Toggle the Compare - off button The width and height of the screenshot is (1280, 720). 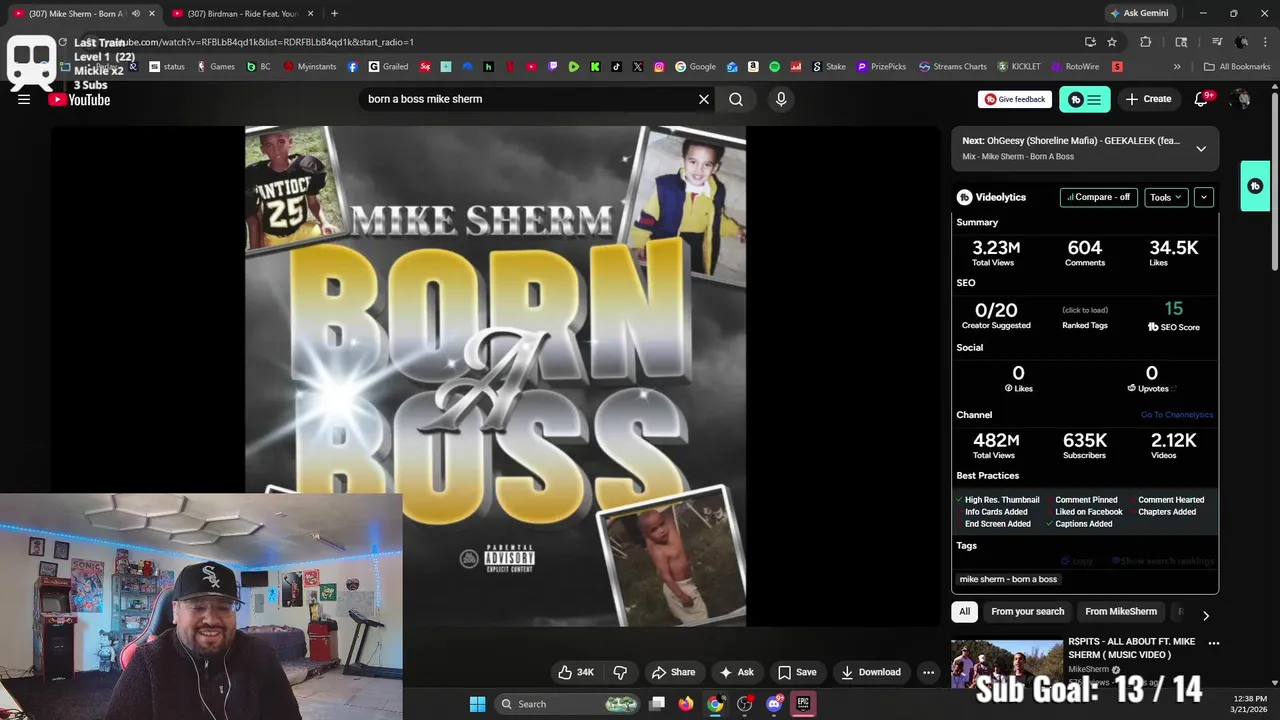coord(1098,197)
